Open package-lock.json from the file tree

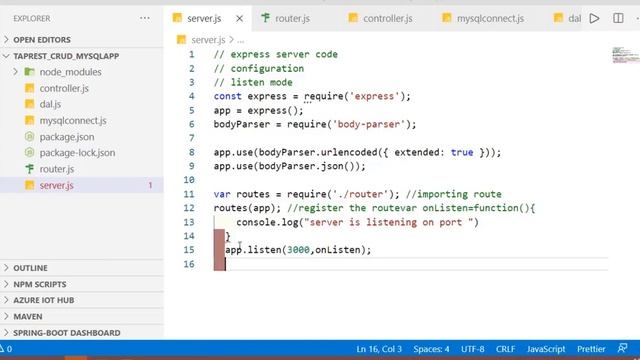tap(77, 153)
